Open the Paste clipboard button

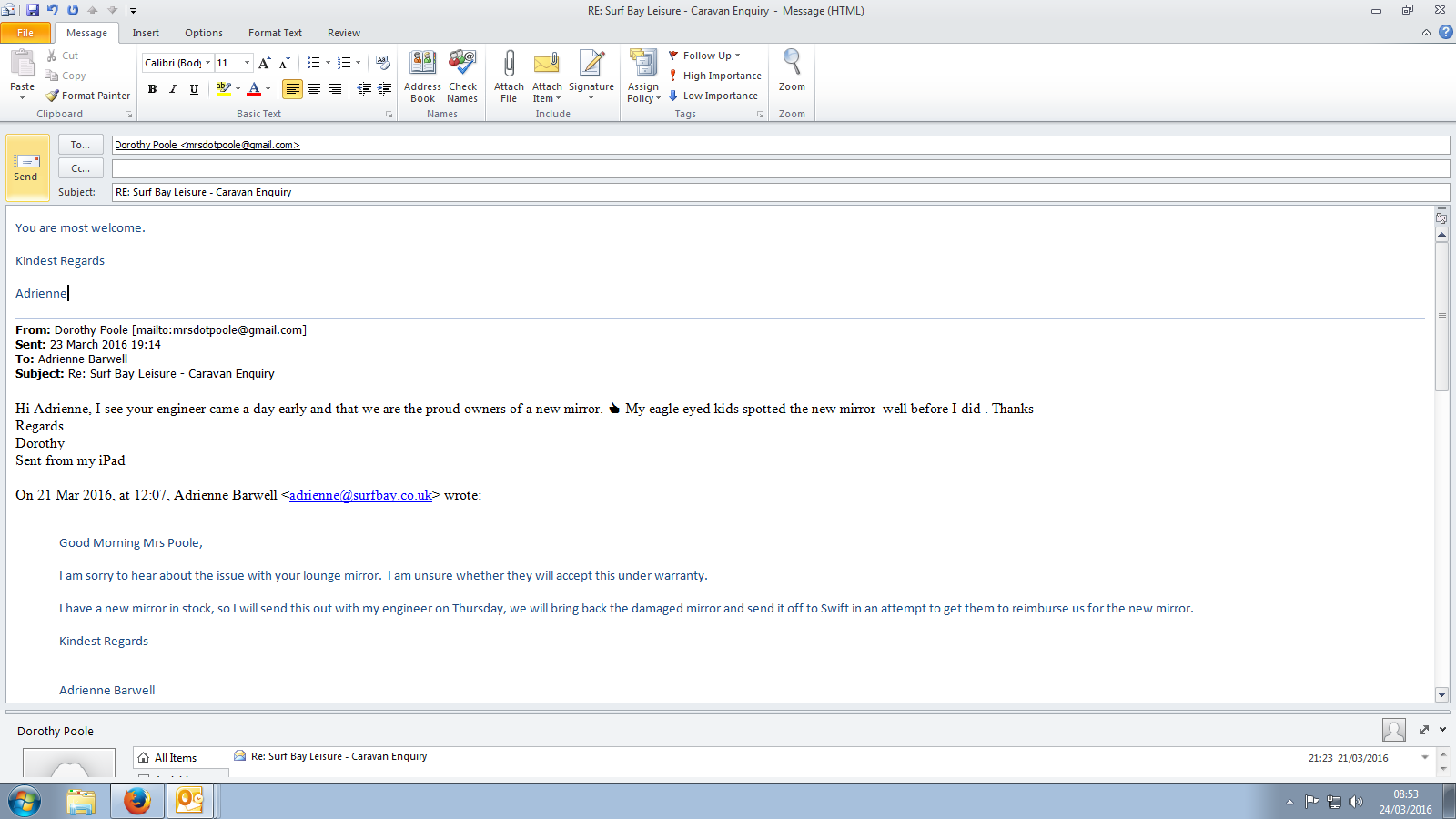tap(22, 75)
